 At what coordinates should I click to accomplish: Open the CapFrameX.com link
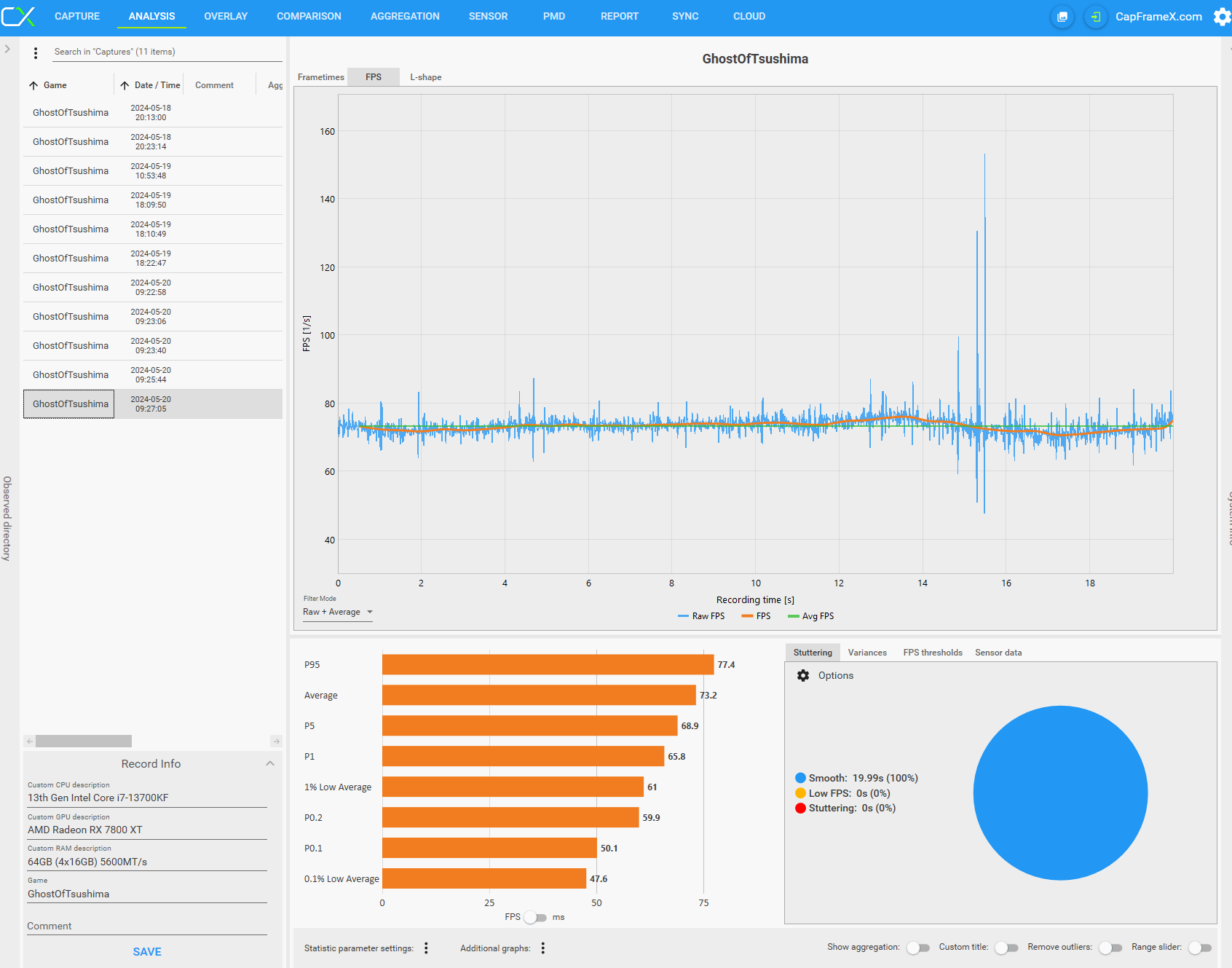[x=1158, y=17]
